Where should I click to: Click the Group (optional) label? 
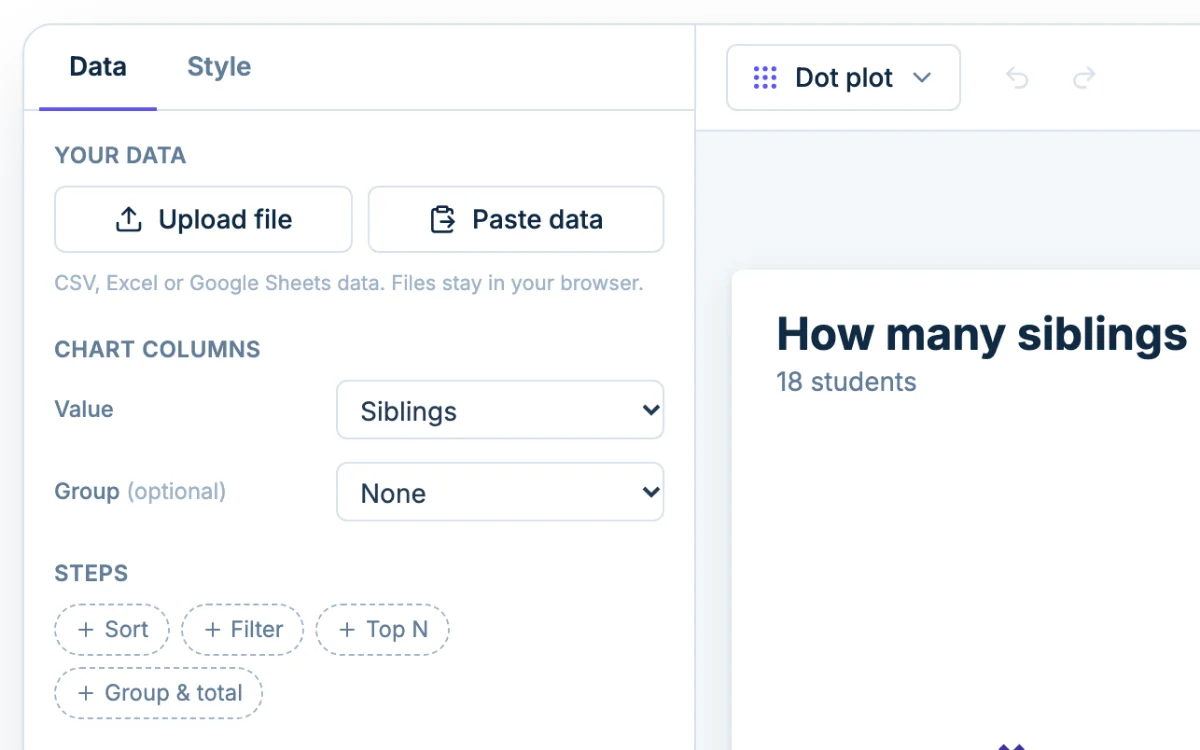coord(140,492)
